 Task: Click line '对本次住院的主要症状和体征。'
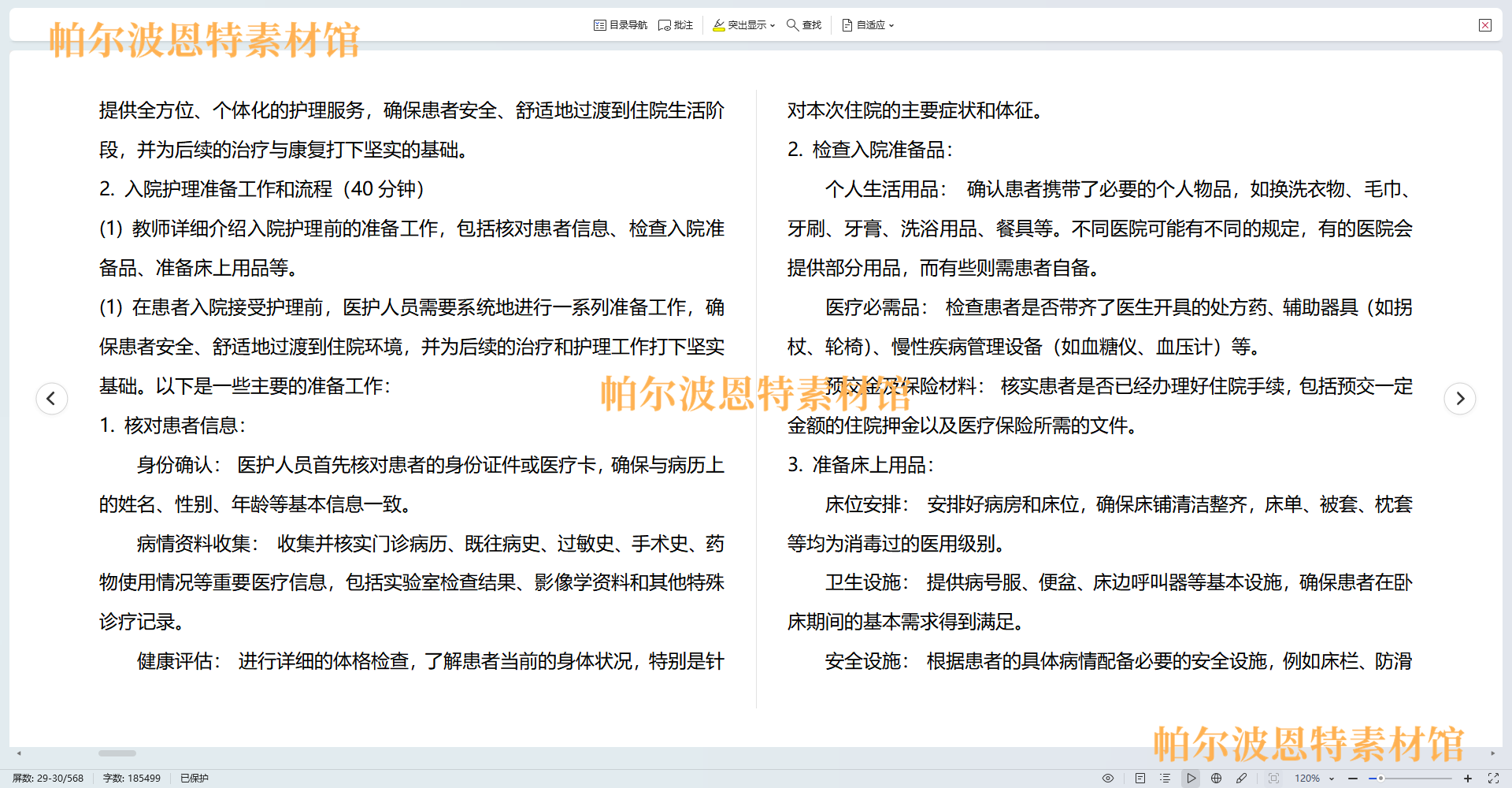click(917, 110)
